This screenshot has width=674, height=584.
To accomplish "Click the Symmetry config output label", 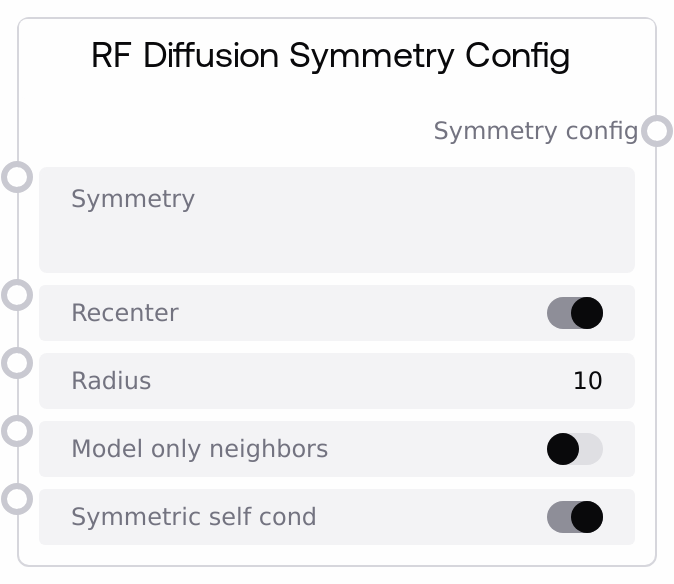I will (x=535, y=131).
